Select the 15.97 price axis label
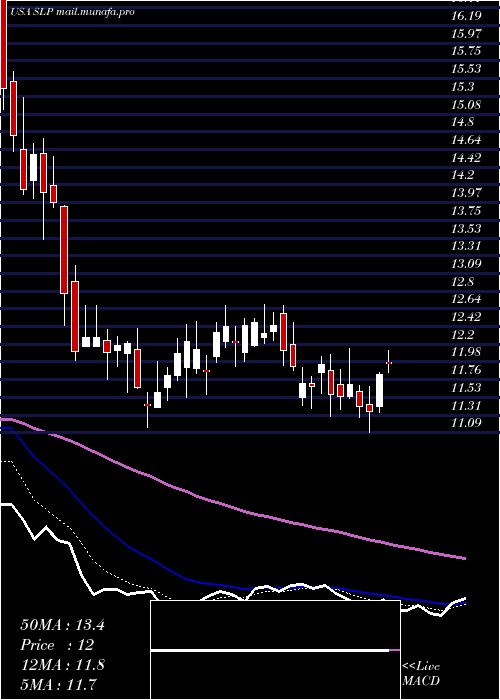 (466, 33)
